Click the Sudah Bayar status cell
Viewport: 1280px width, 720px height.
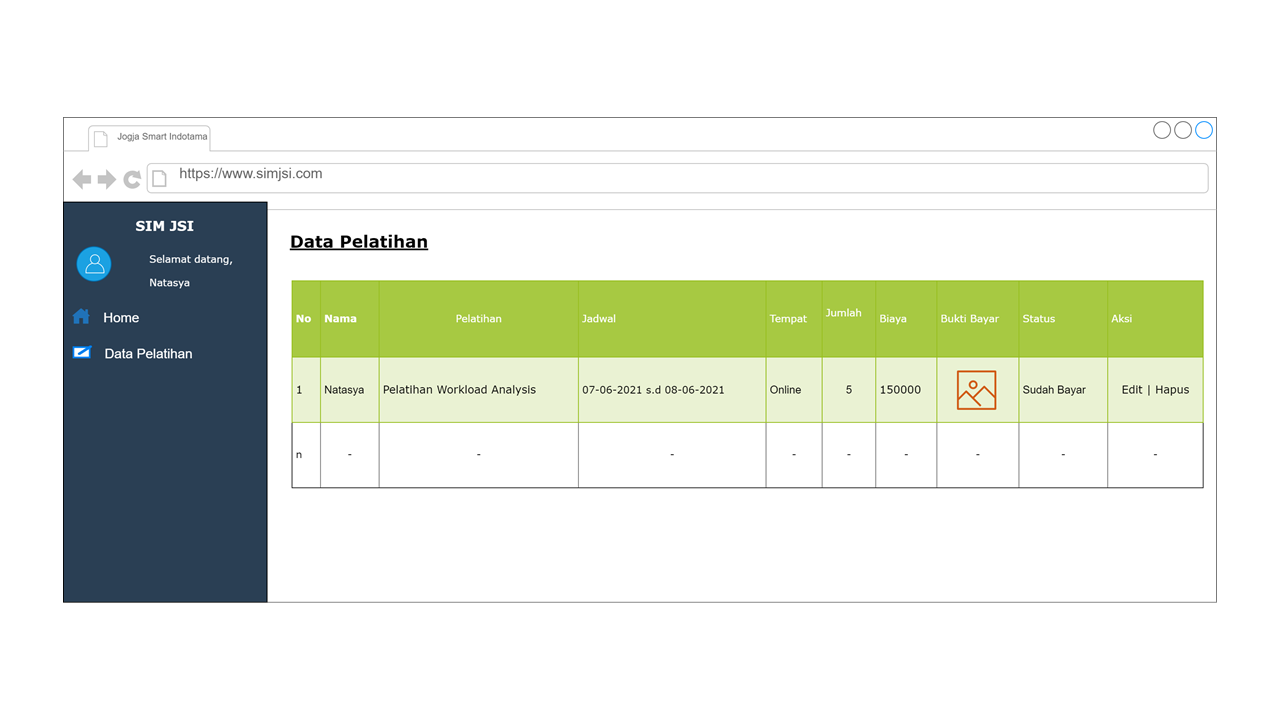pyautogui.click(x=1054, y=390)
